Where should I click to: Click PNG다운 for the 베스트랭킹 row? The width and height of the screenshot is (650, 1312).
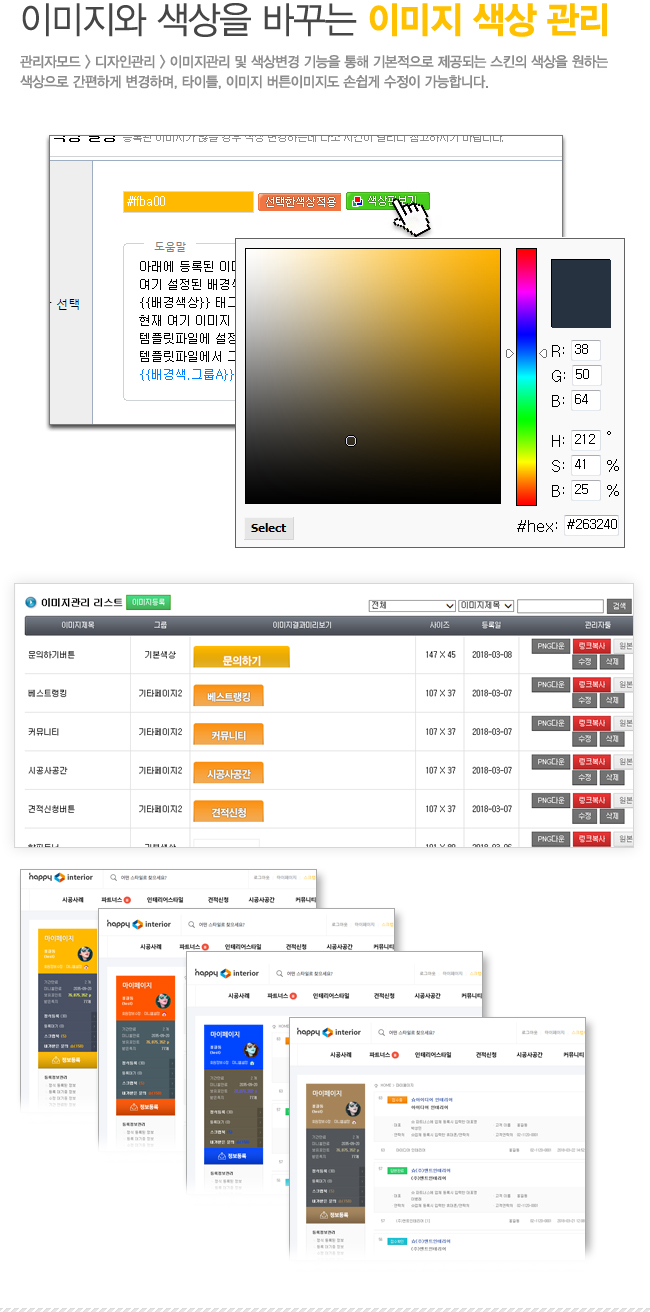click(551, 685)
